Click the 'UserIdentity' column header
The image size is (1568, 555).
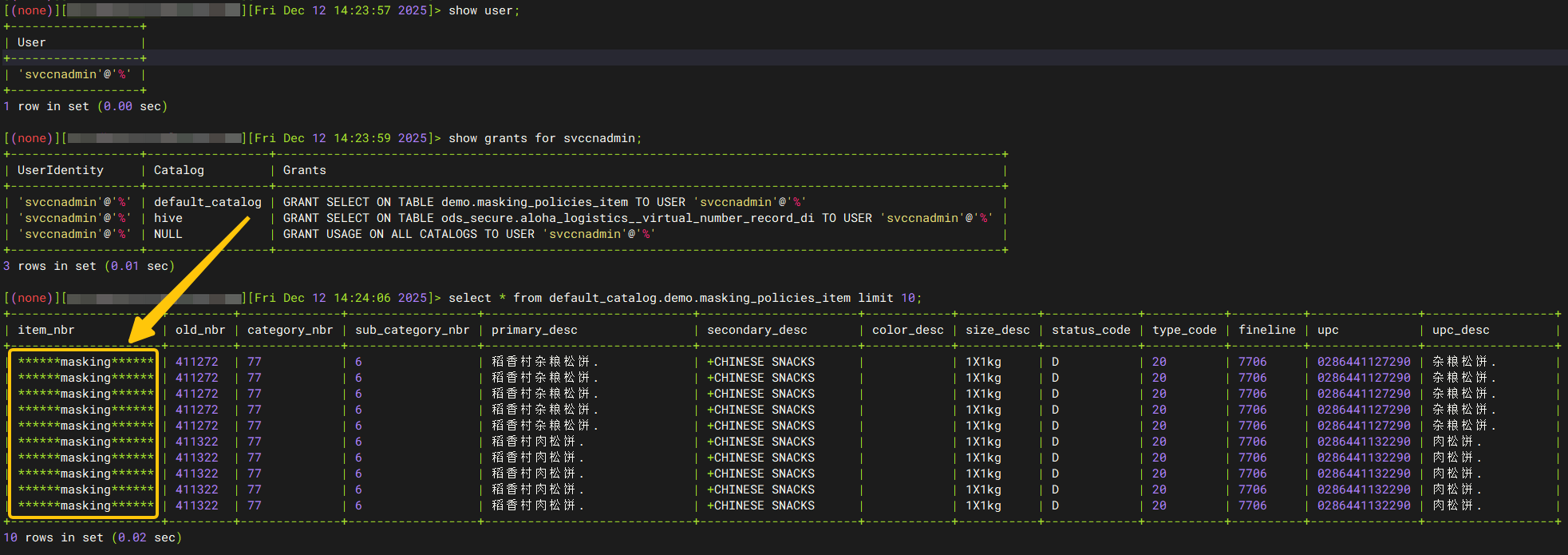click(x=61, y=170)
